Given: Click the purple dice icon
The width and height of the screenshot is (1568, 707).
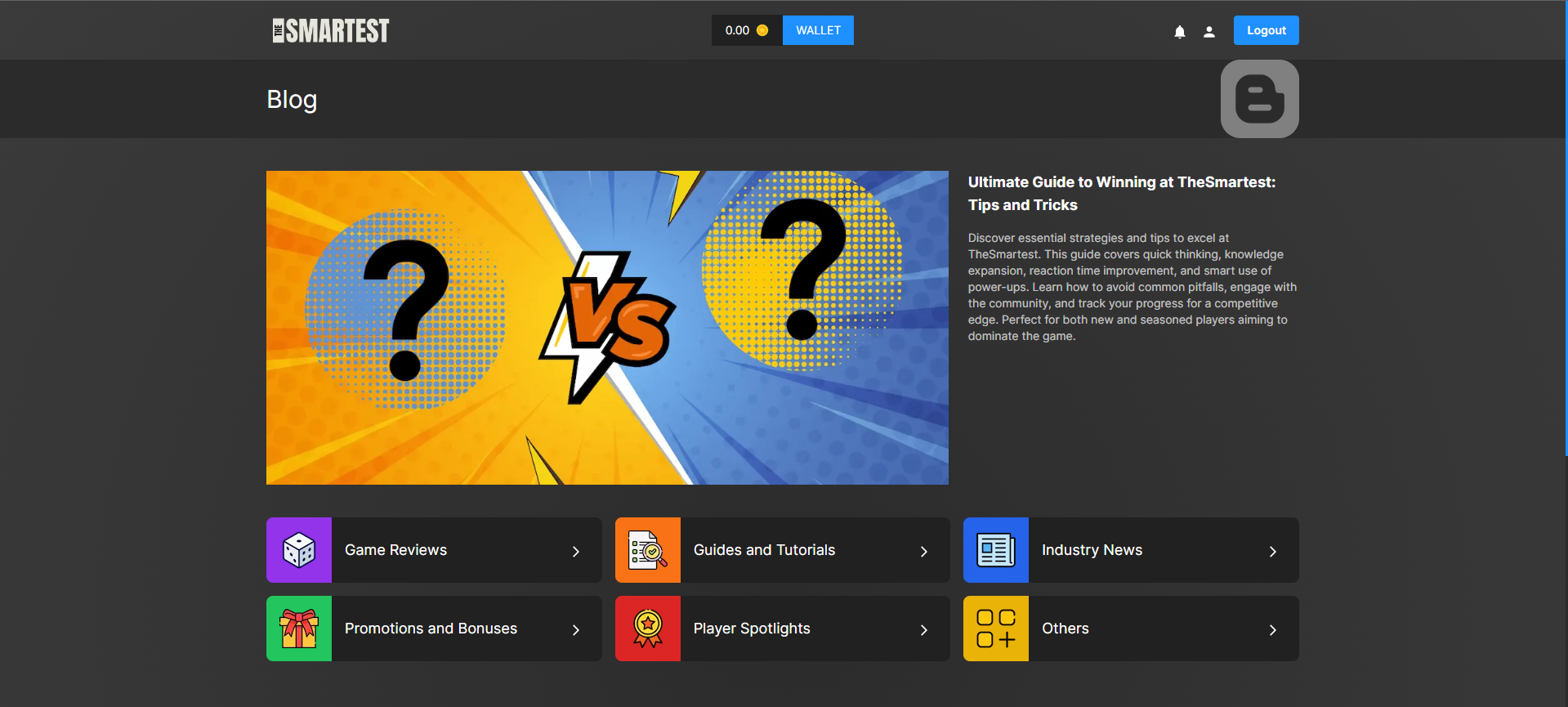Looking at the screenshot, I should click(x=299, y=550).
